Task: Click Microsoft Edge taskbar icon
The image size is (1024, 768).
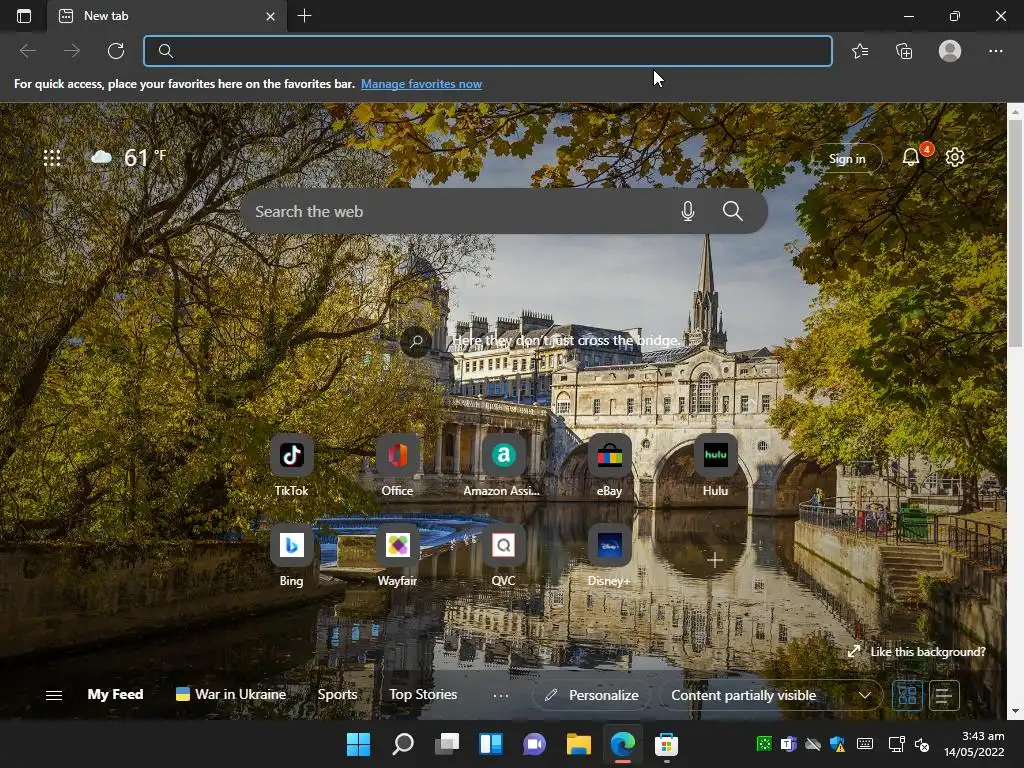Action: click(x=622, y=744)
